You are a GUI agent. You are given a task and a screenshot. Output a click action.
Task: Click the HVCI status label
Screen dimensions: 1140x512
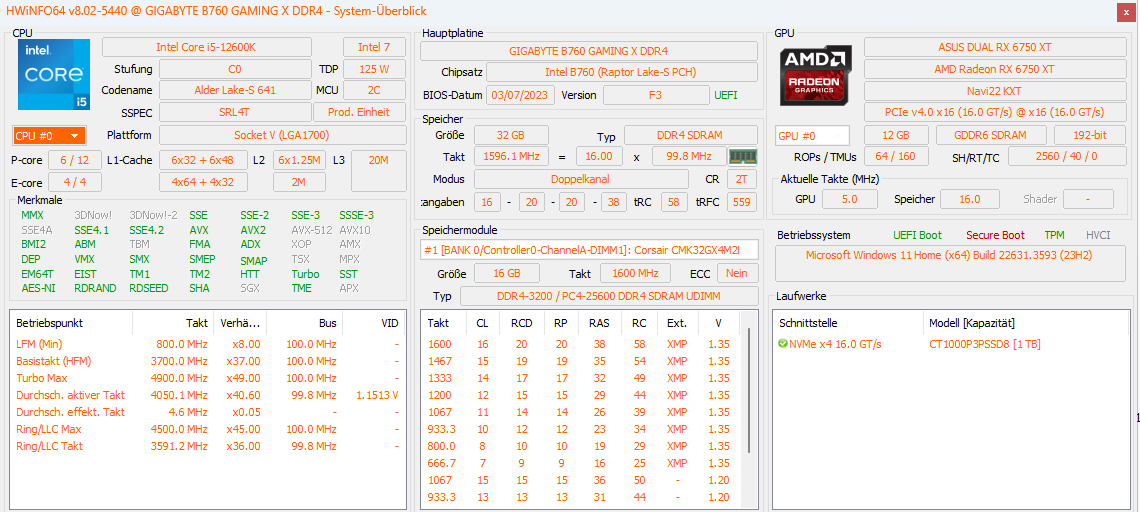point(1098,235)
